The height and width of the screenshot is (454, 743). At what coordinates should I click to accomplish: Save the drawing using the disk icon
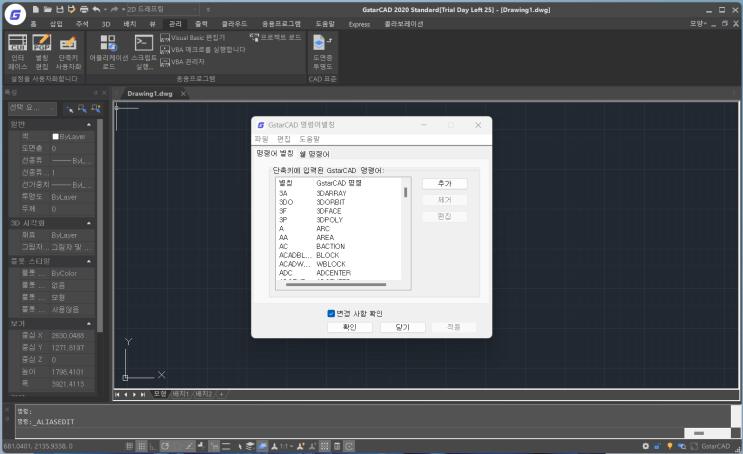[60, 9]
